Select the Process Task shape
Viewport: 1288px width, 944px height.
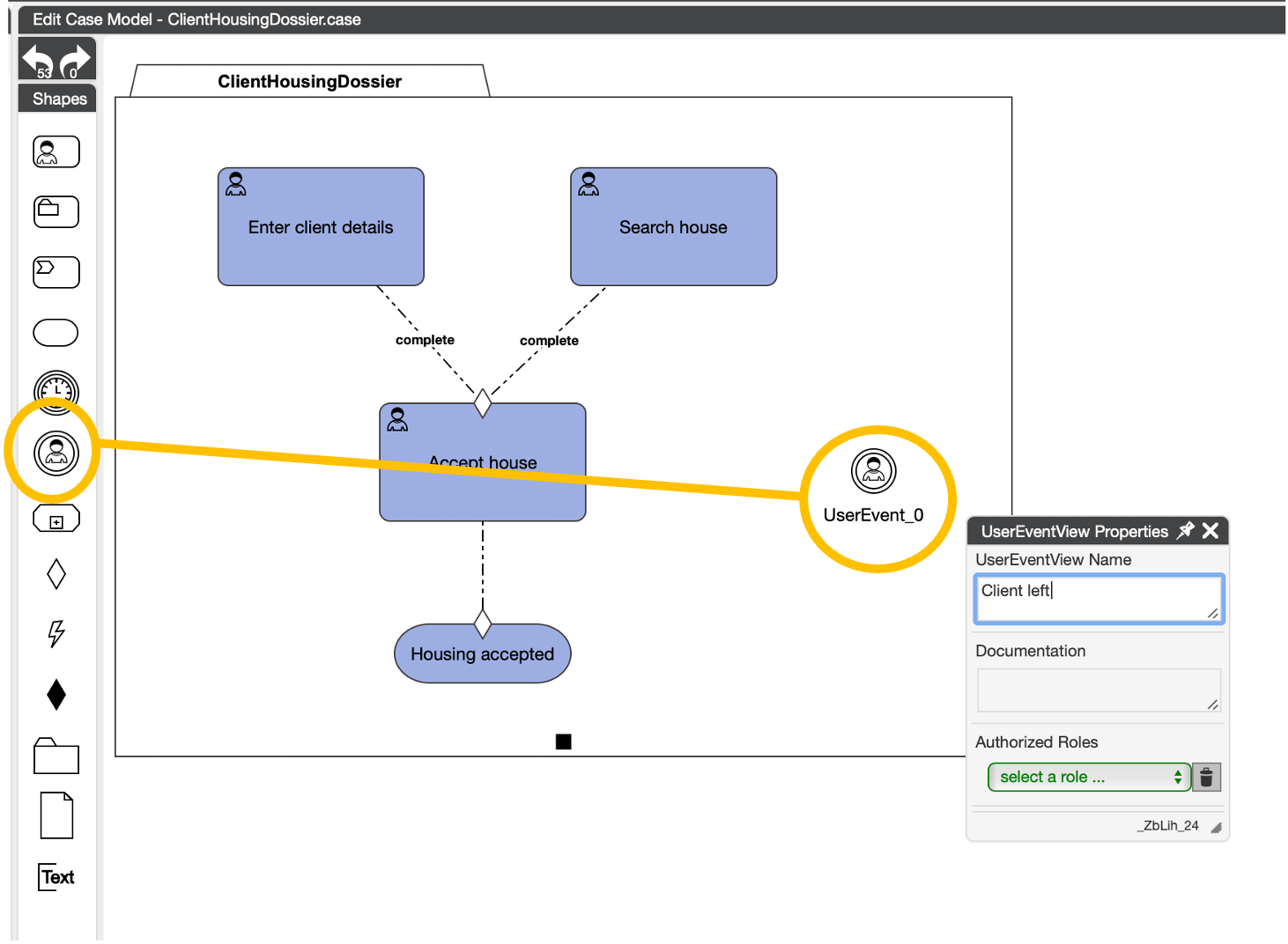coord(56,272)
